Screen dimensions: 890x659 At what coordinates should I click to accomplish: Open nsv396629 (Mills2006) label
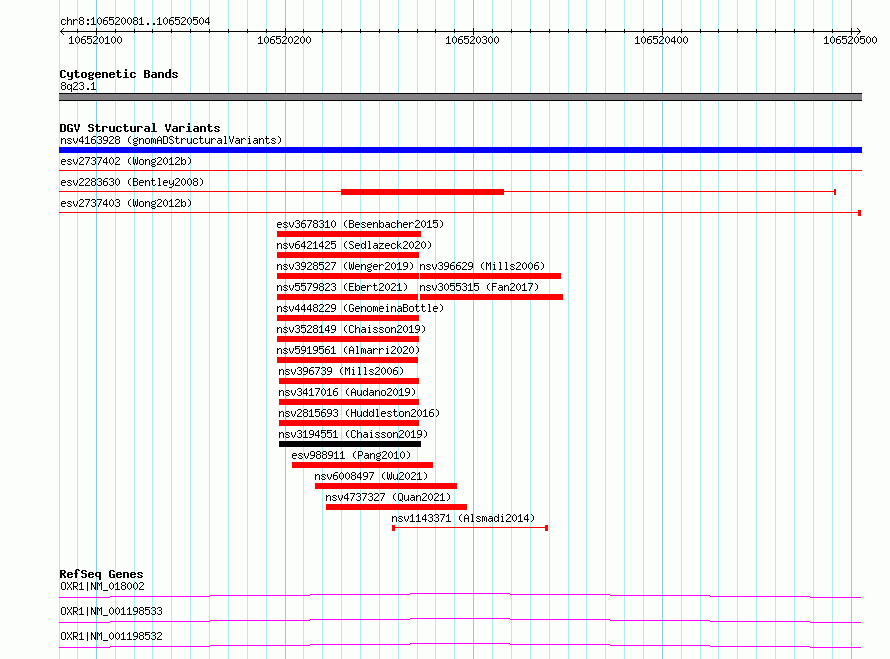tap(482, 266)
